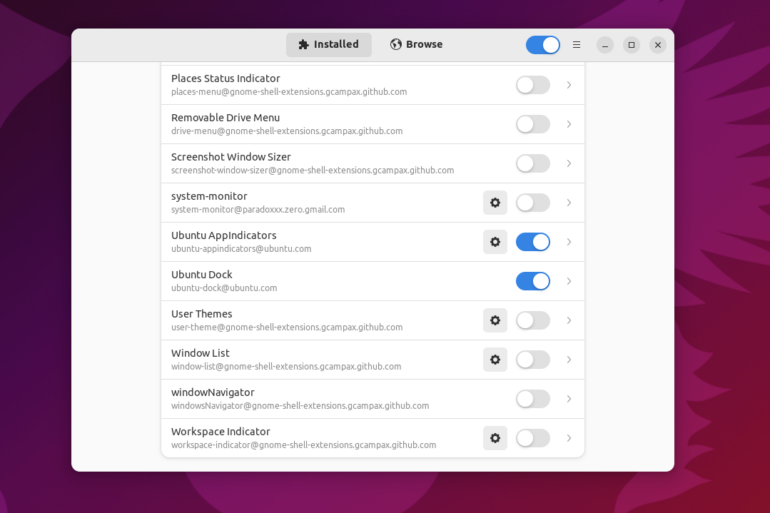
Task: Expand system-monitor details chevron
Action: click(569, 203)
